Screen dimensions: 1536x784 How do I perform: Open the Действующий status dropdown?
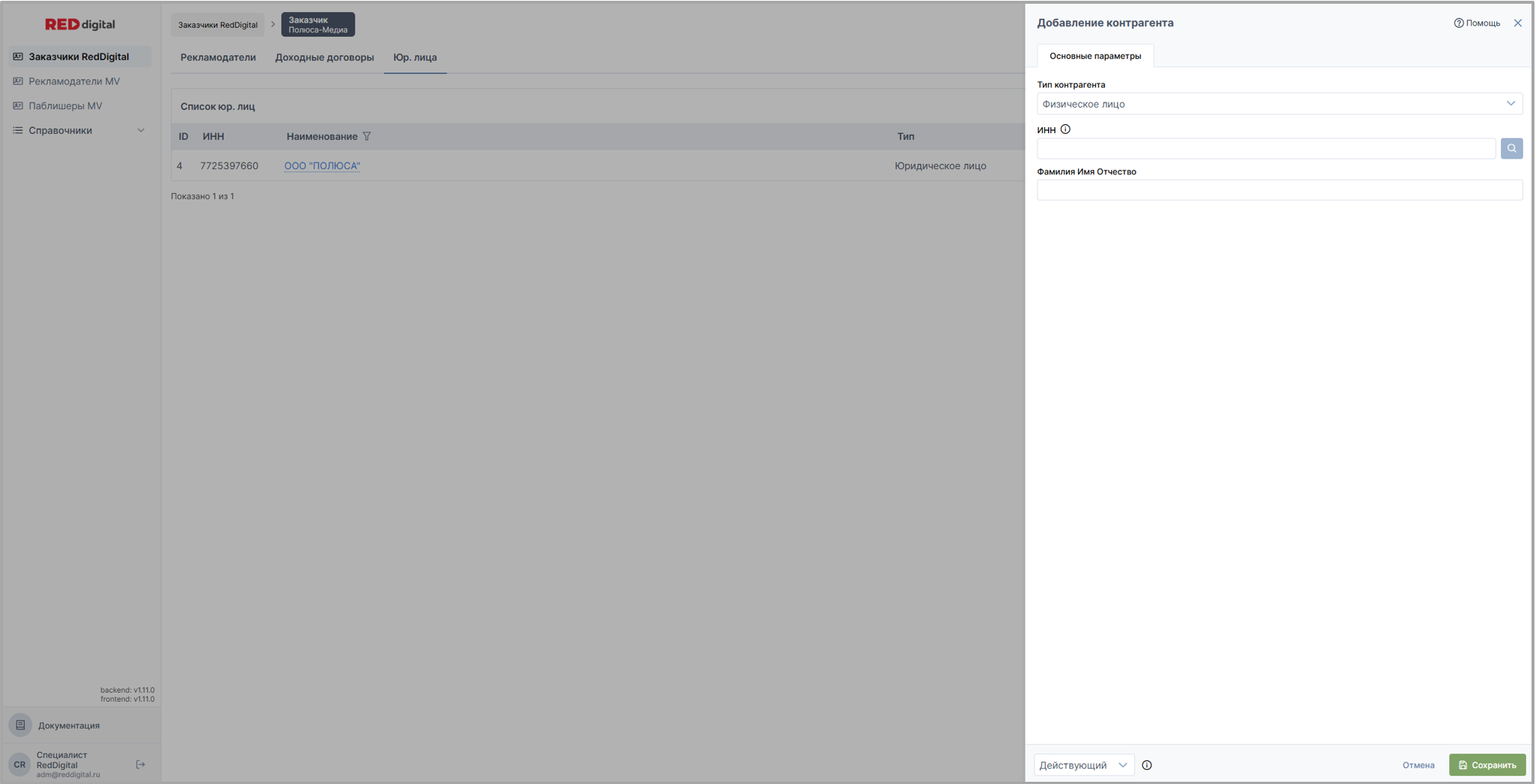[x=1083, y=765]
